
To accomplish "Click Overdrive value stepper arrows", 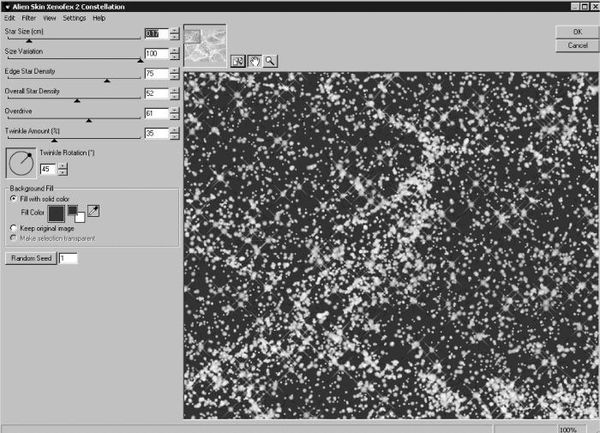I will click(175, 113).
